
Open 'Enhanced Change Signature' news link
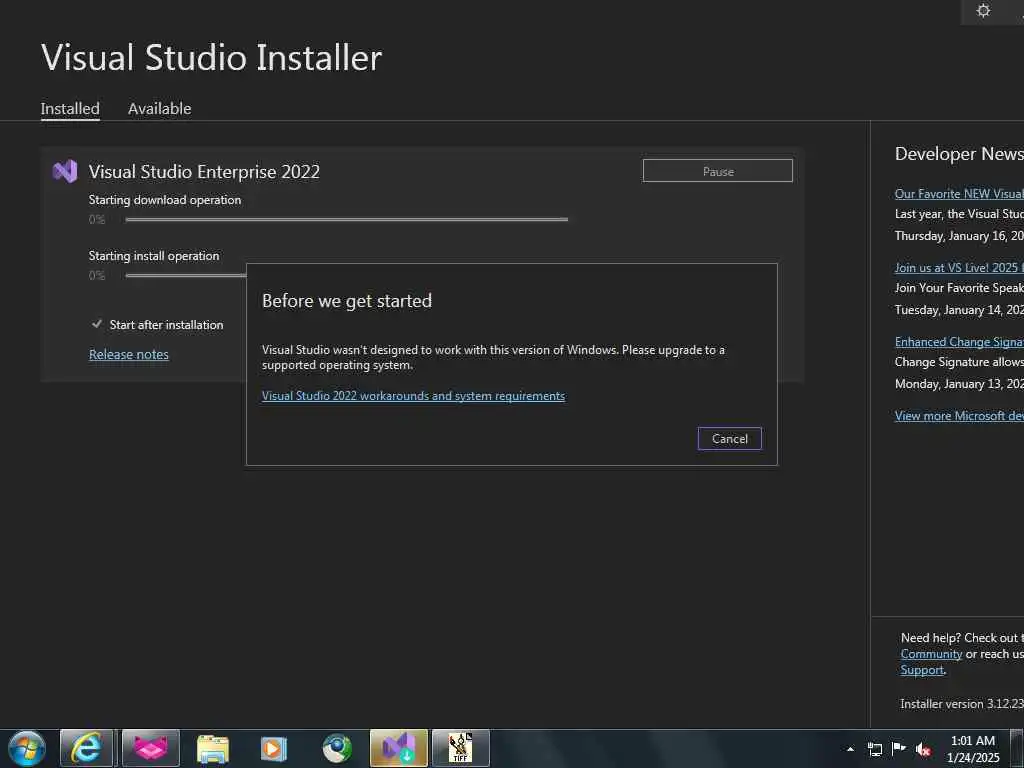(x=959, y=342)
